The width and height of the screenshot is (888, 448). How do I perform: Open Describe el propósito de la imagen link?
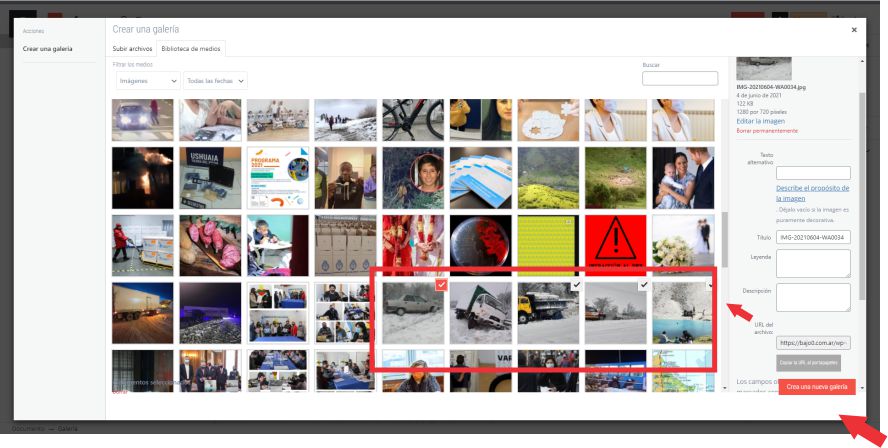tap(812, 193)
